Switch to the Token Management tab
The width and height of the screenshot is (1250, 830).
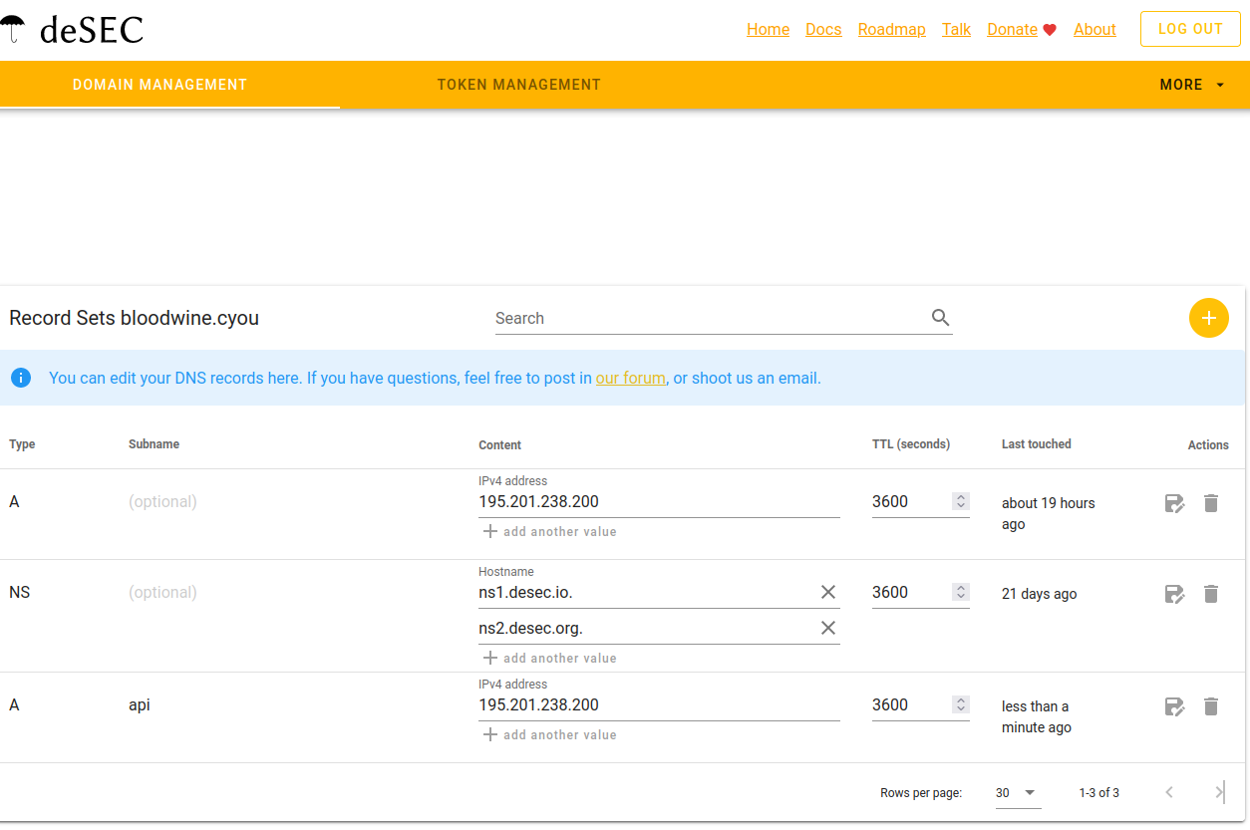point(519,85)
